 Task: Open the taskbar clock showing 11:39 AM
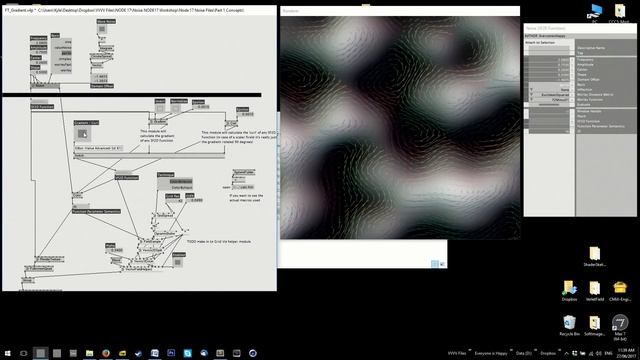tap(626, 353)
